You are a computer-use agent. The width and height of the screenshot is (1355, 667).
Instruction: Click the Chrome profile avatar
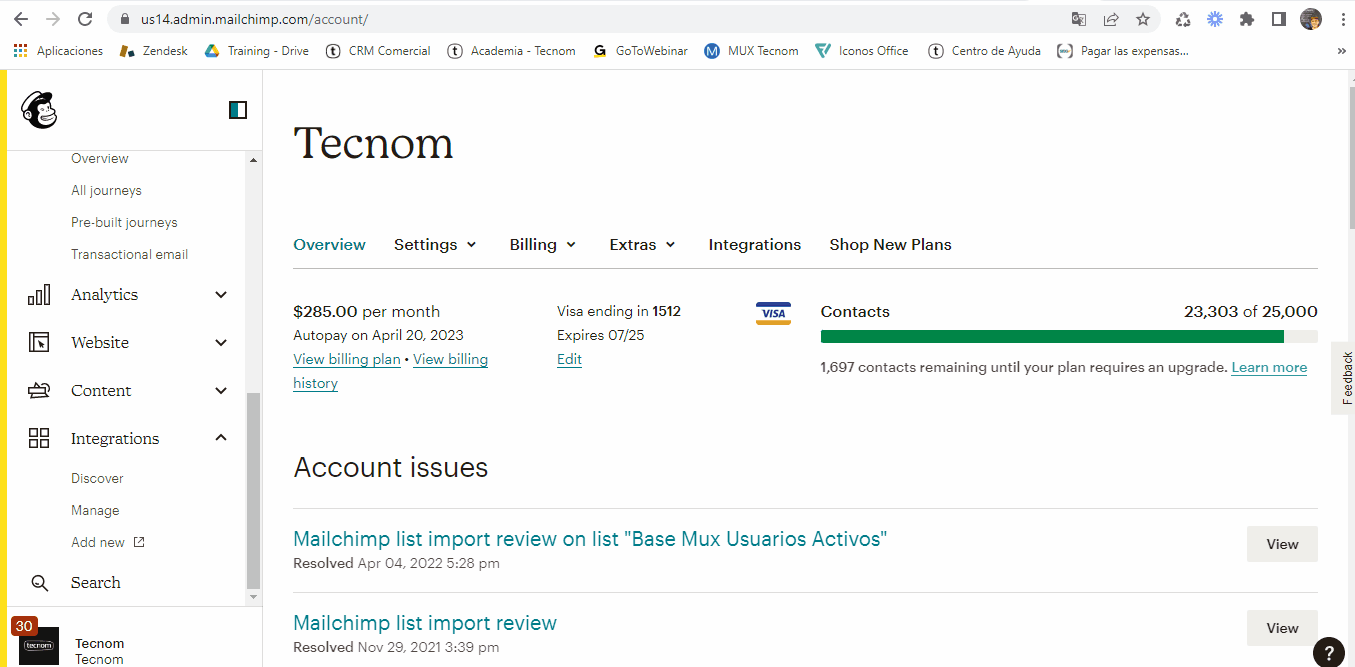(x=1311, y=19)
